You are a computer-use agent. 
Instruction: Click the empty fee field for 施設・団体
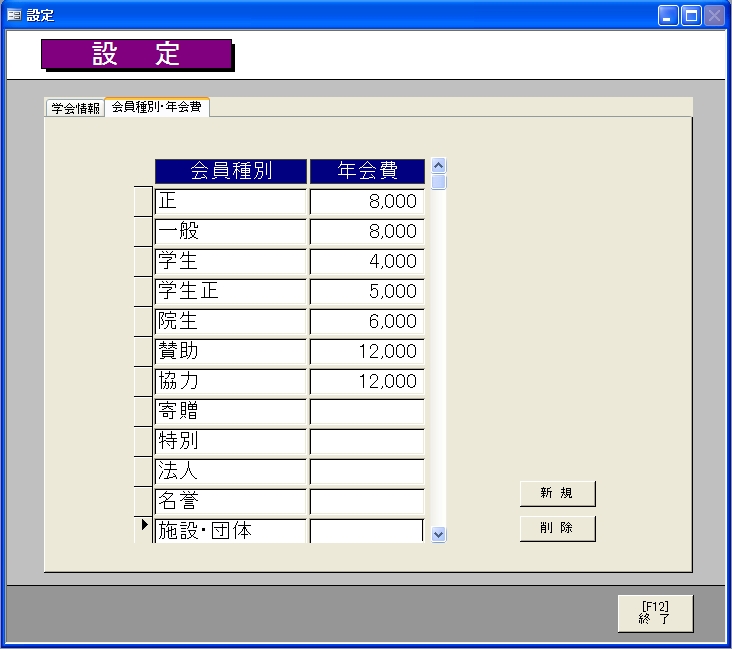tap(367, 530)
